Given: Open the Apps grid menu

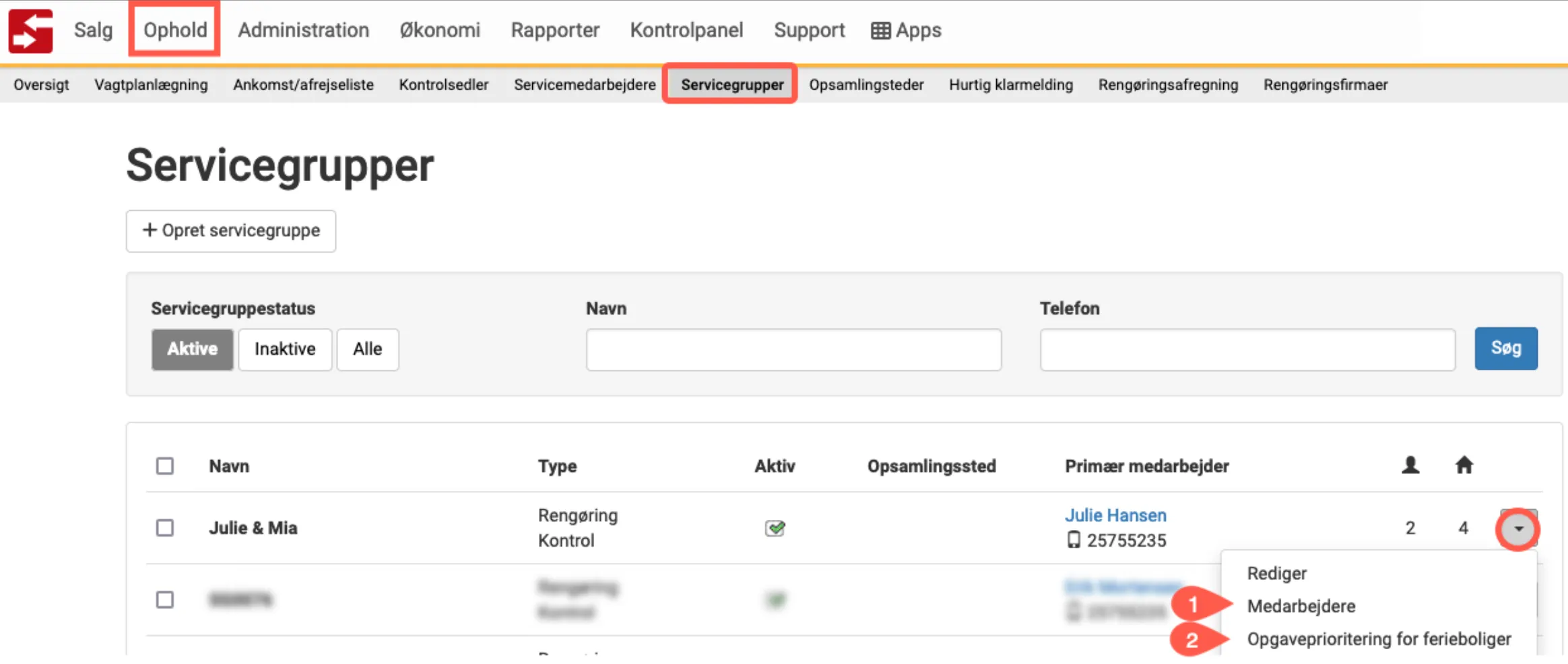Looking at the screenshot, I should (906, 30).
